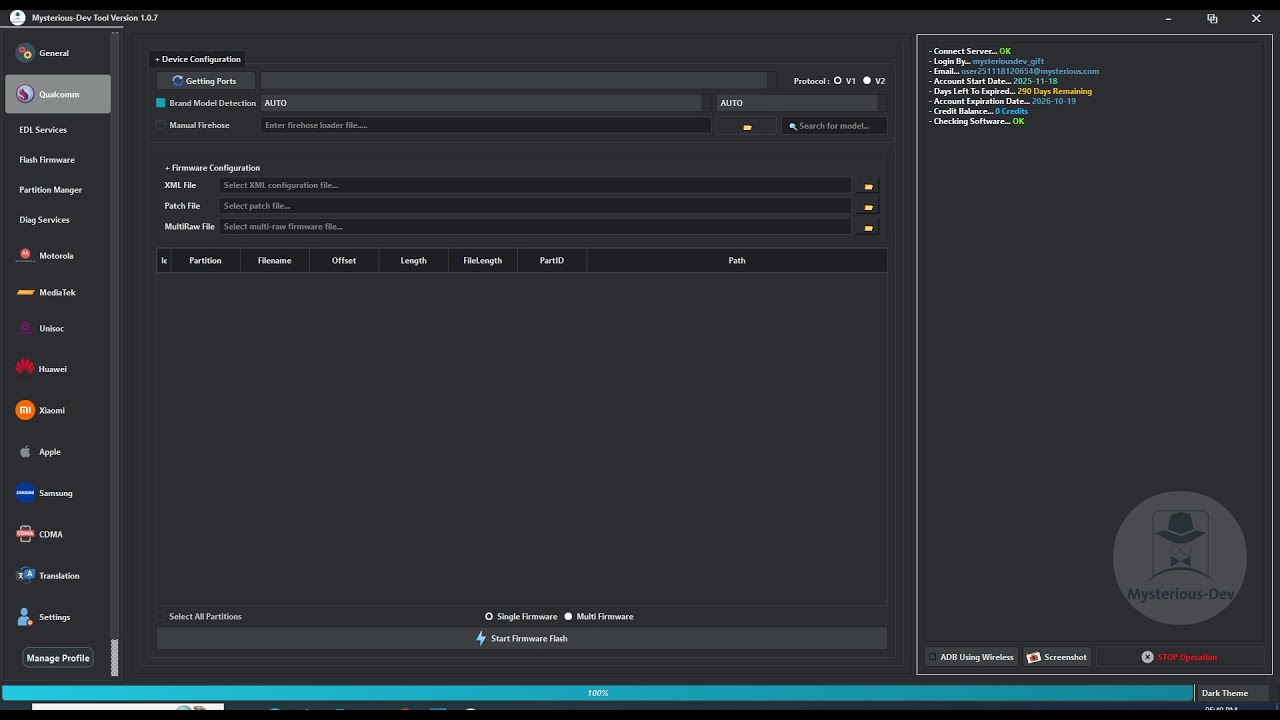The width and height of the screenshot is (1280, 720).
Task: Open Flash Firmware submenu
Action: pos(47,160)
